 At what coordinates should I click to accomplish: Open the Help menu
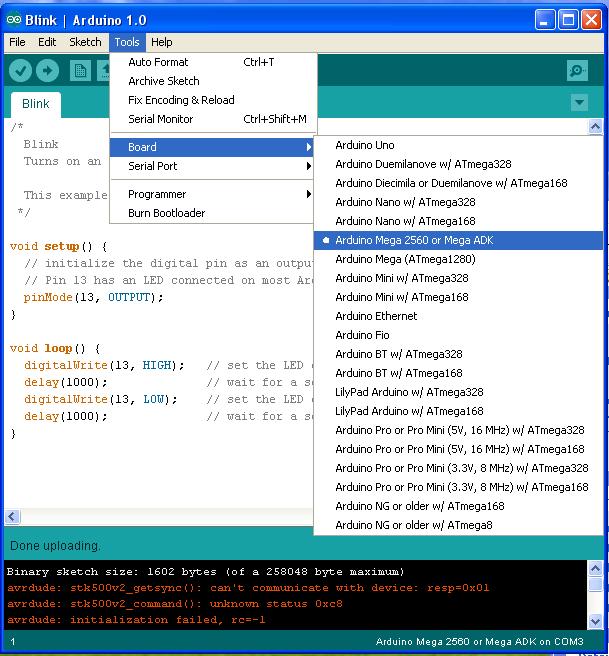click(161, 42)
